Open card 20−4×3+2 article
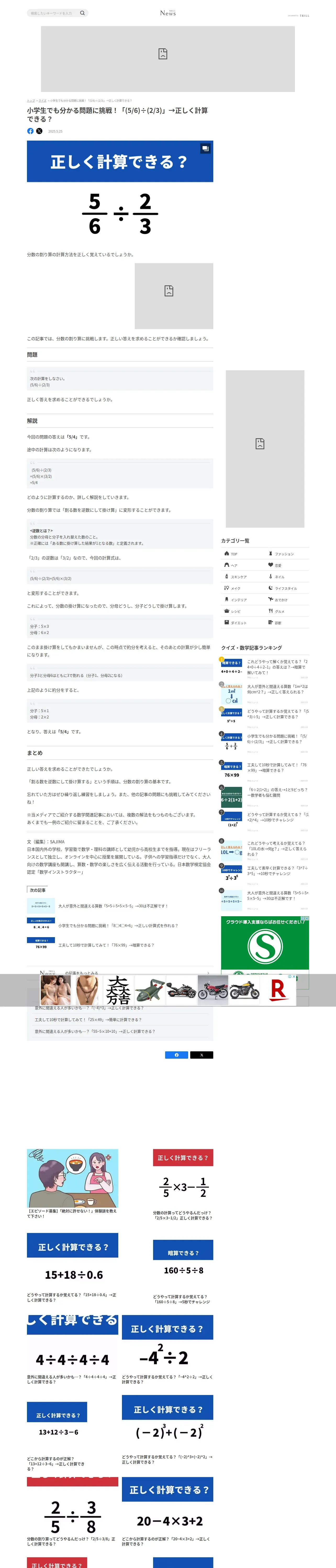 point(167,1511)
